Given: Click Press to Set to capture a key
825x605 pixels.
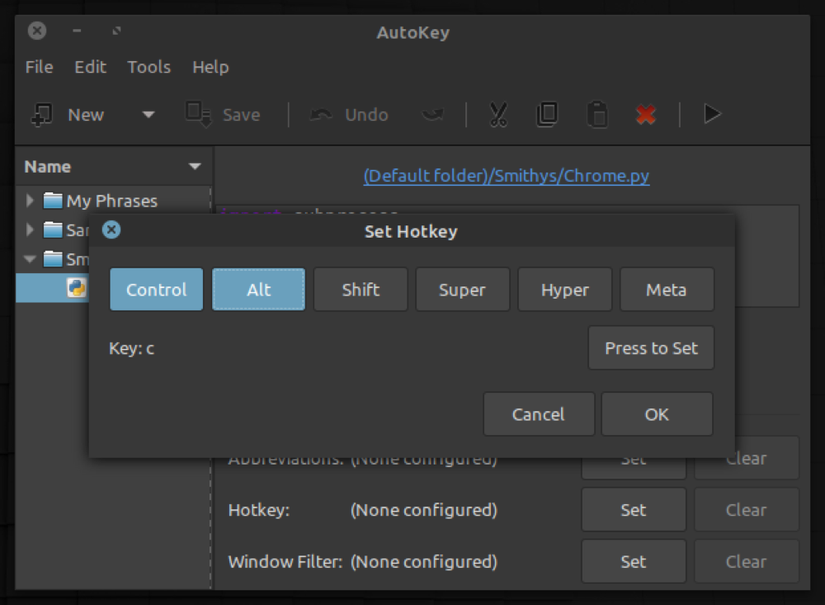Looking at the screenshot, I should (651, 348).
